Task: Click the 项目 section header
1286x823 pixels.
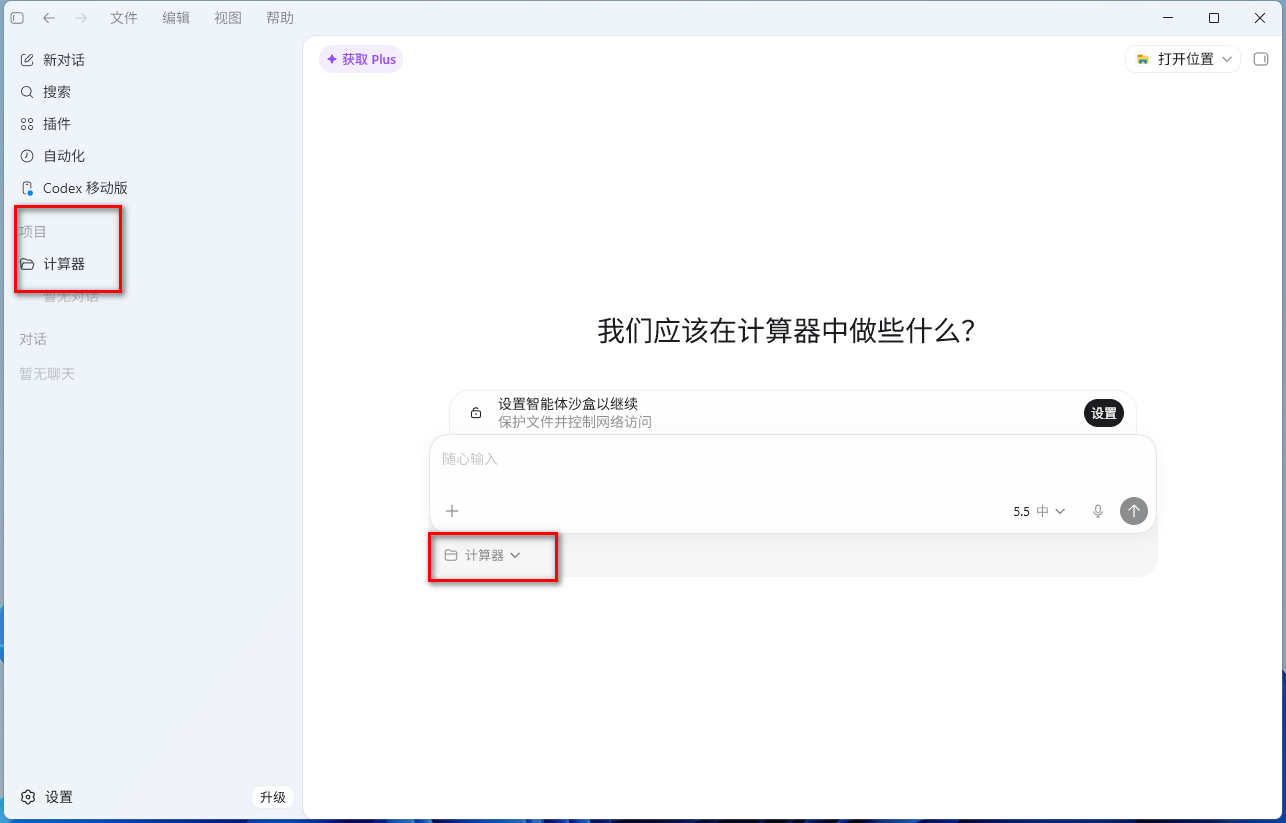Action: 33,231
